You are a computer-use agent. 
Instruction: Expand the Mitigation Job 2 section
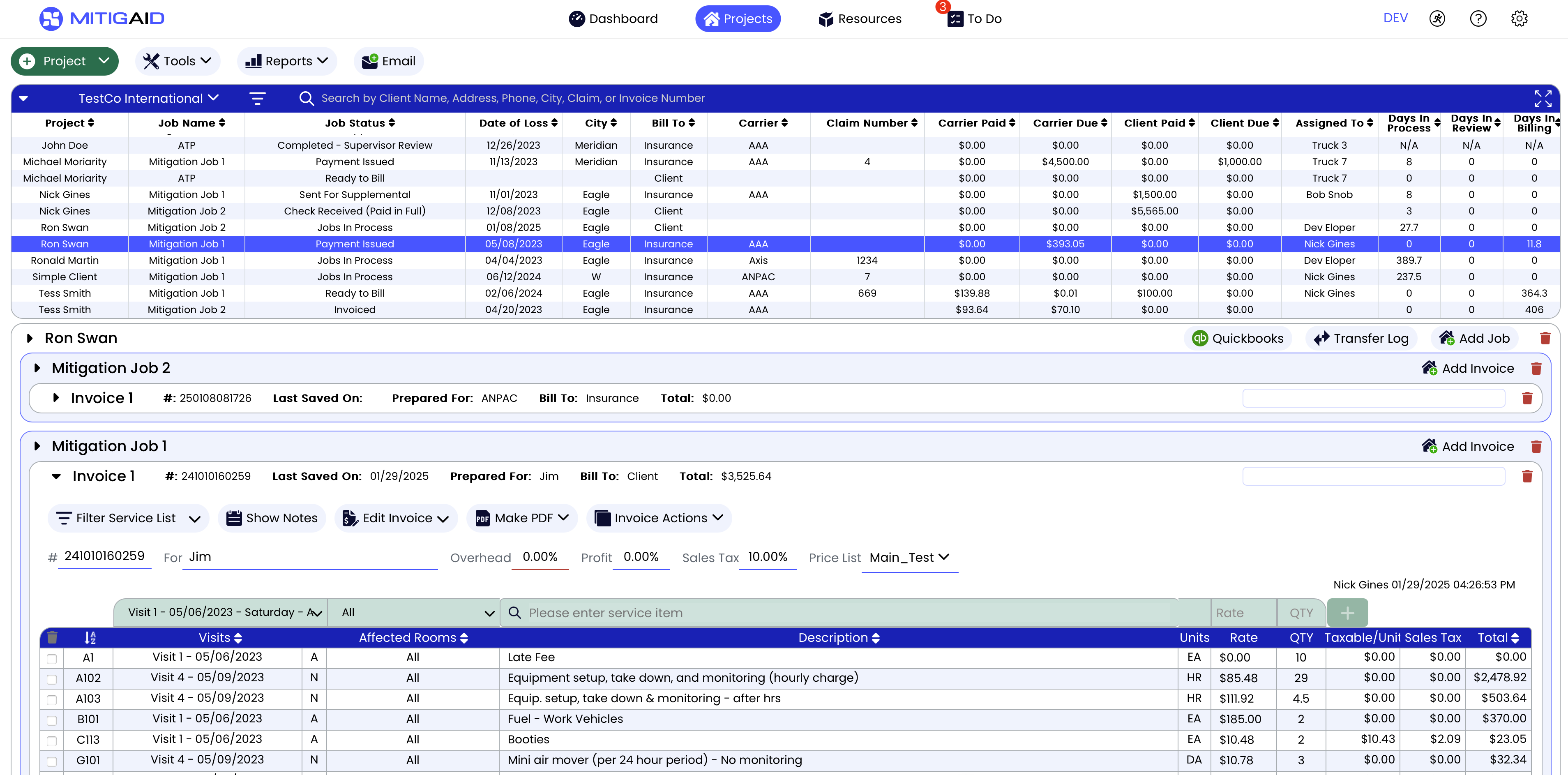37,368
